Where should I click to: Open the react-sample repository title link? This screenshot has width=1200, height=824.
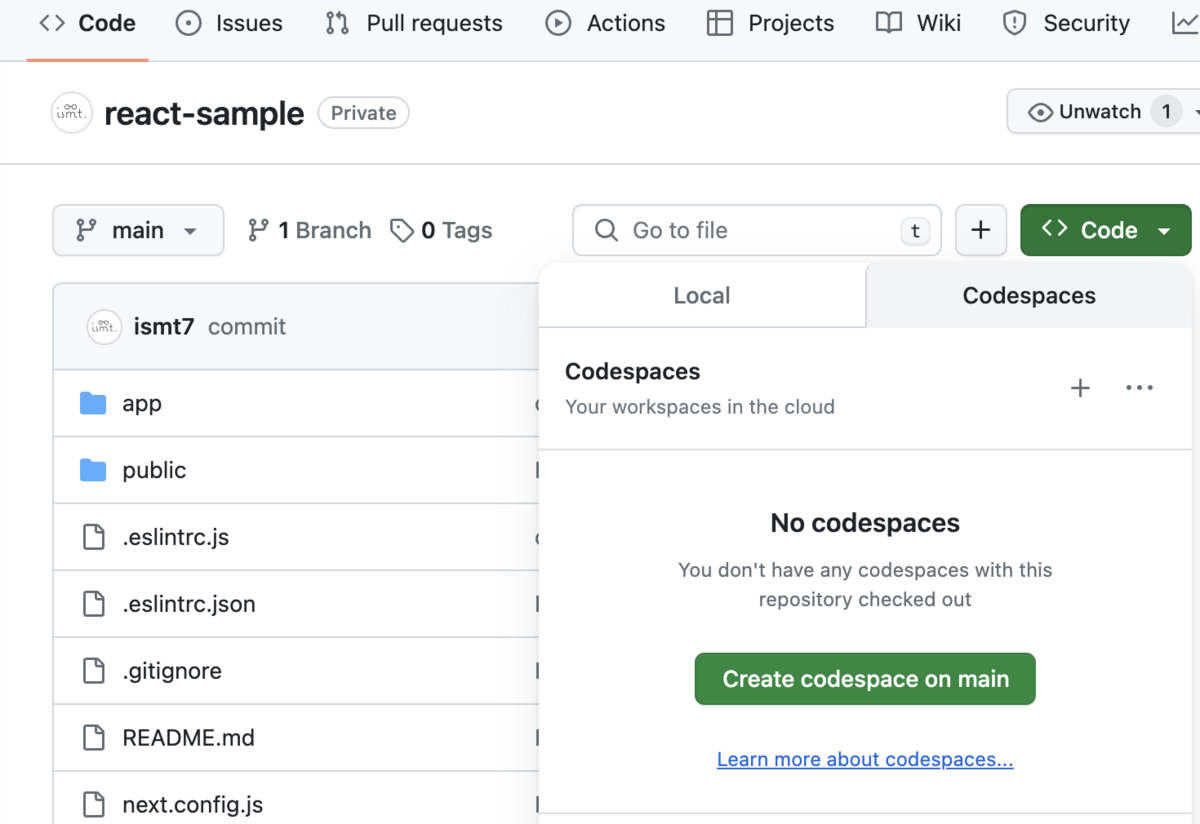[x=204, y=113]
